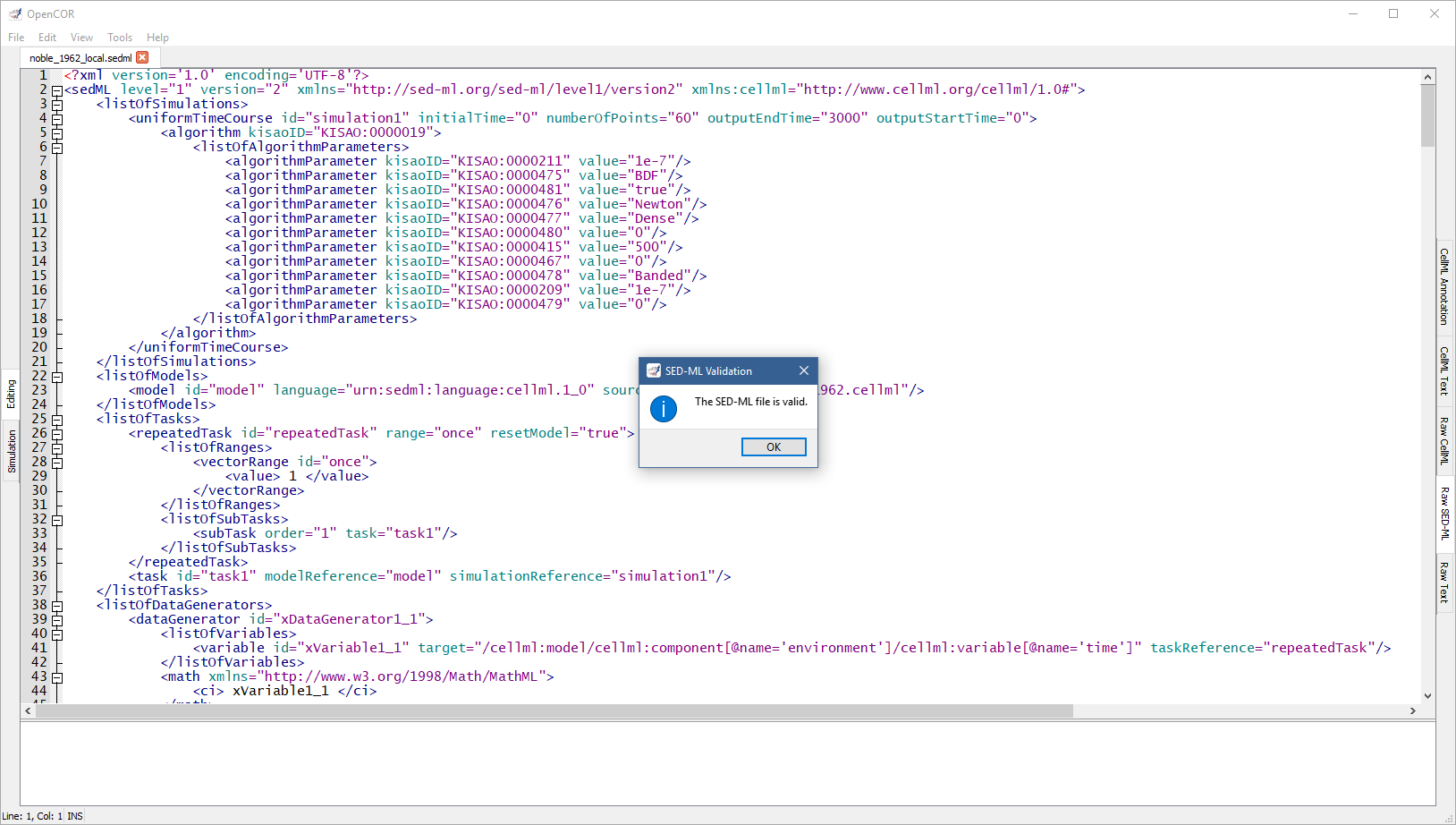Switch to the Raw Text view tab
This screenshot has width=1456, height=825.
click(x=1443, y=582)
